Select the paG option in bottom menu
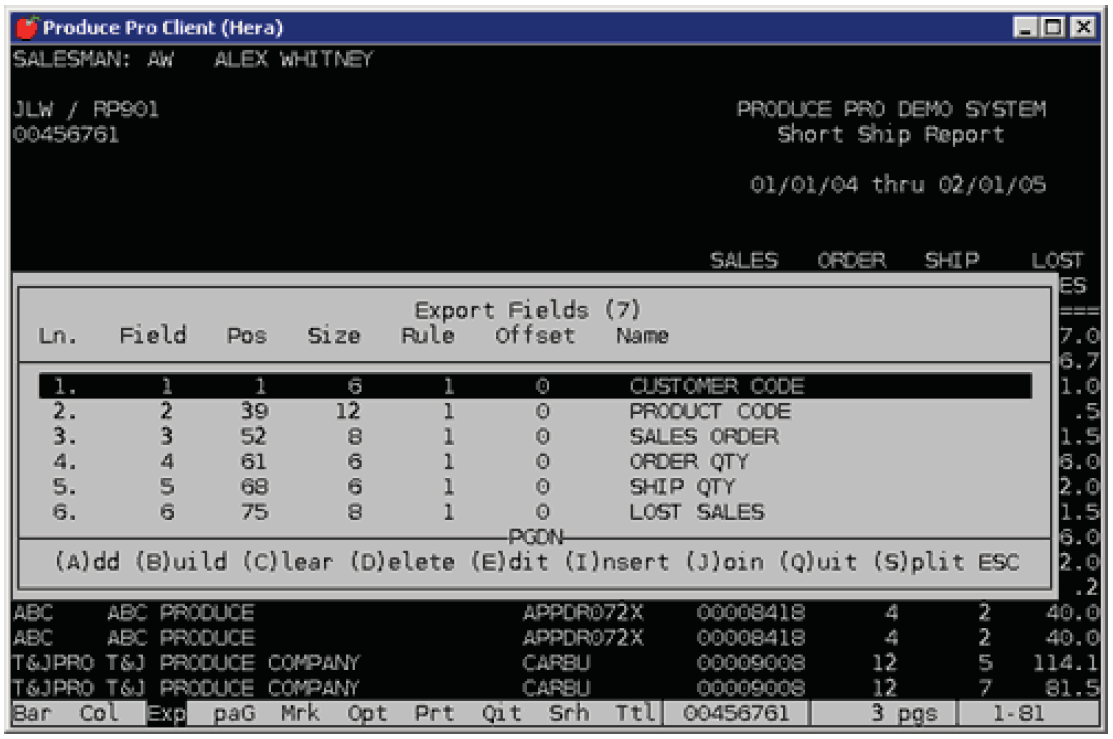The height and width of the screenshot is (739, 1113). [234, 713]
